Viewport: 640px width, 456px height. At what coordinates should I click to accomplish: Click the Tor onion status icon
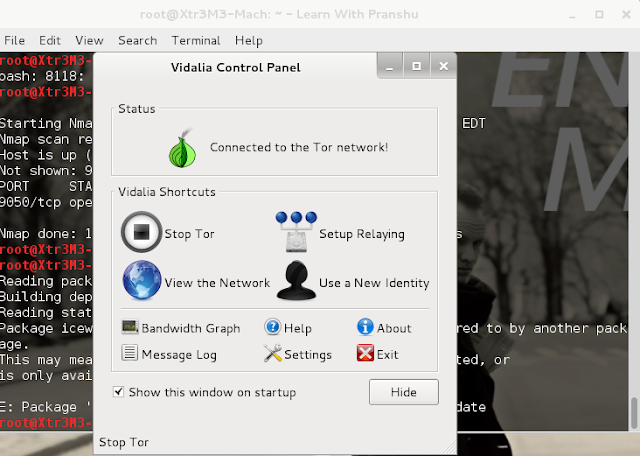179,147
